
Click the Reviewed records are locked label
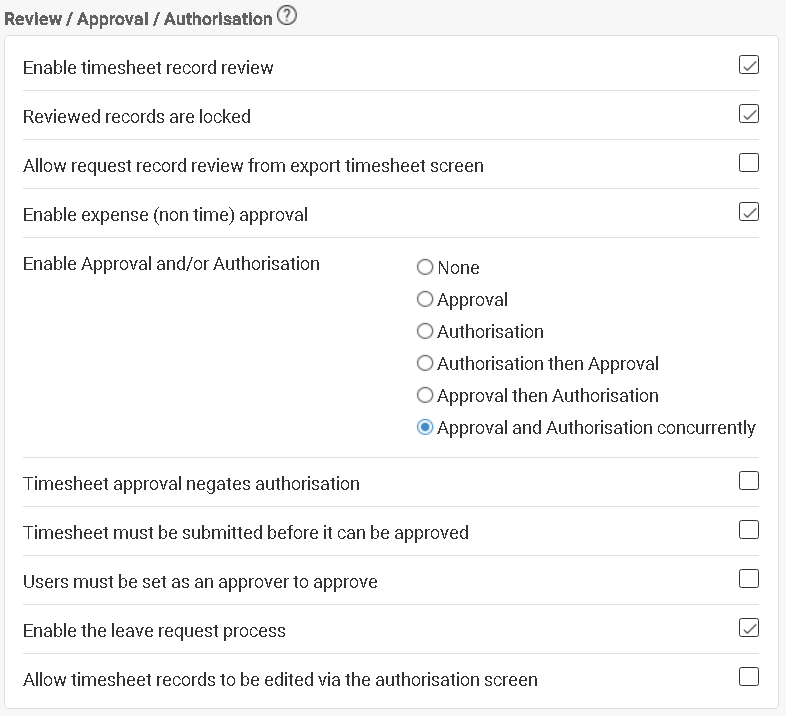137,116
